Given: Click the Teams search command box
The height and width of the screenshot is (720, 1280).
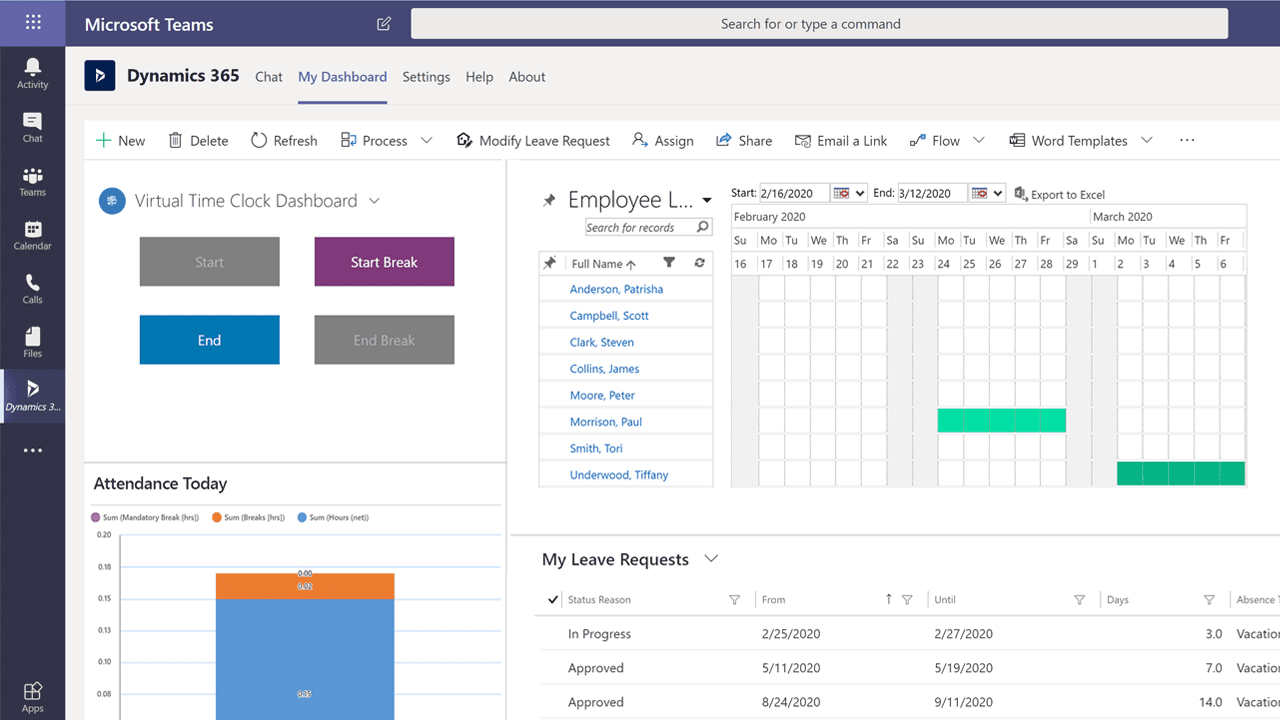Looking at the screenshot, I should (819, 24).
